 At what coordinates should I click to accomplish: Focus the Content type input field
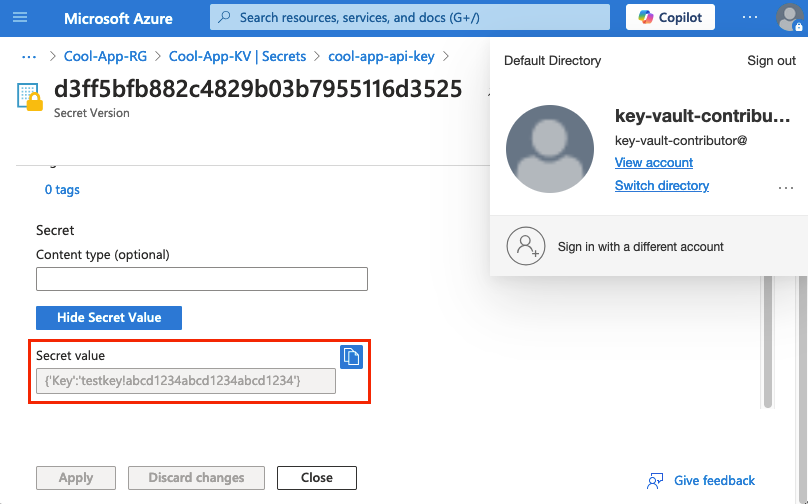click(202, 279)
